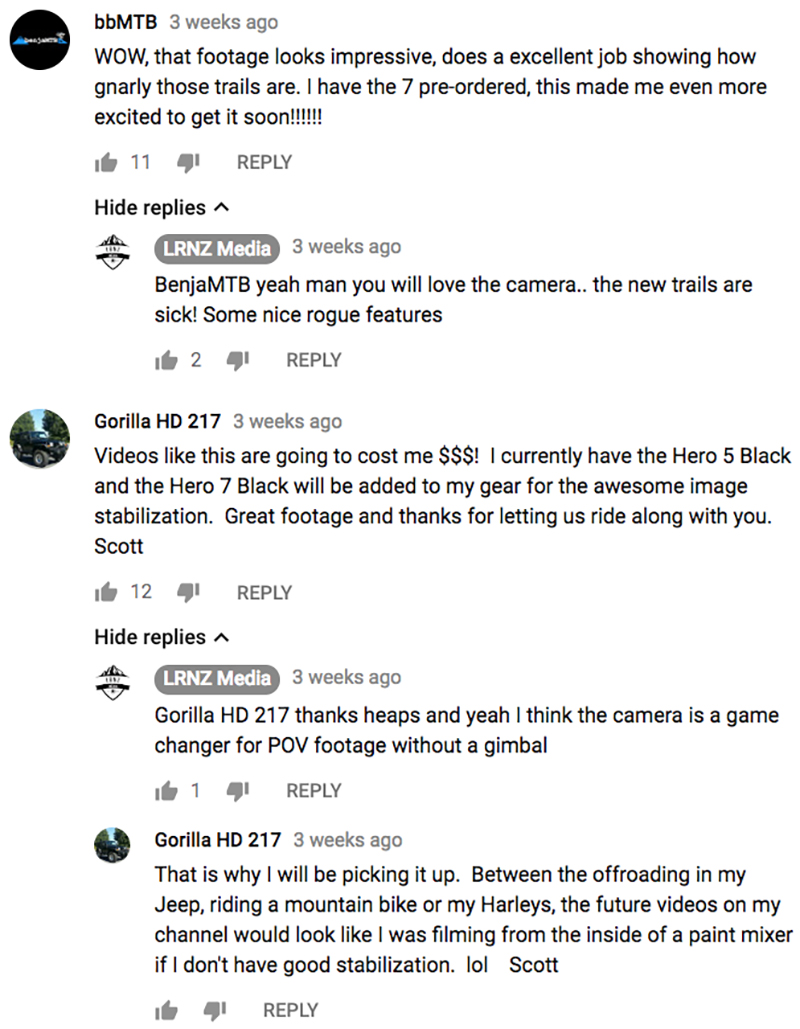Like LRNZ Media's reply to BenjaMTB
The image size is (800, 1029).
click(166, 360)
